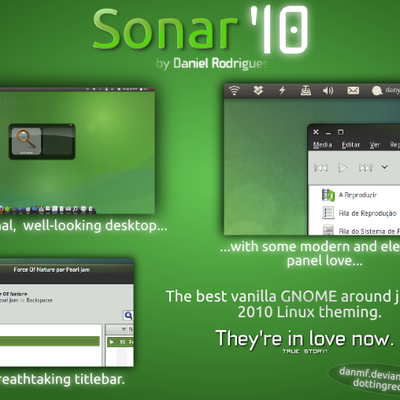Click the panel icon right of lightning bolt
Image resolution: width=400 pixels, height=400 pixels.
(305, 90)
